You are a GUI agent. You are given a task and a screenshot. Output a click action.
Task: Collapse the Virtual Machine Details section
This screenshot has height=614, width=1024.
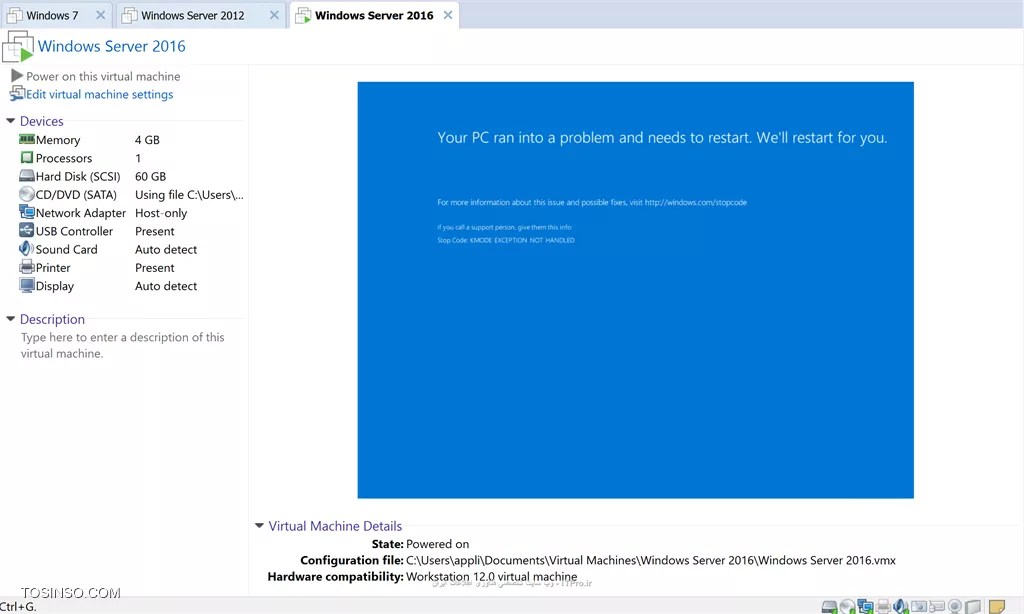(x=259, y=525)
